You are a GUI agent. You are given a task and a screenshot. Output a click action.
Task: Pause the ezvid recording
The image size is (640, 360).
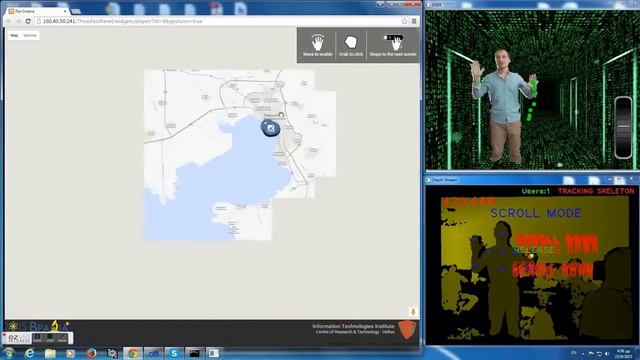[x=38, y=338]
